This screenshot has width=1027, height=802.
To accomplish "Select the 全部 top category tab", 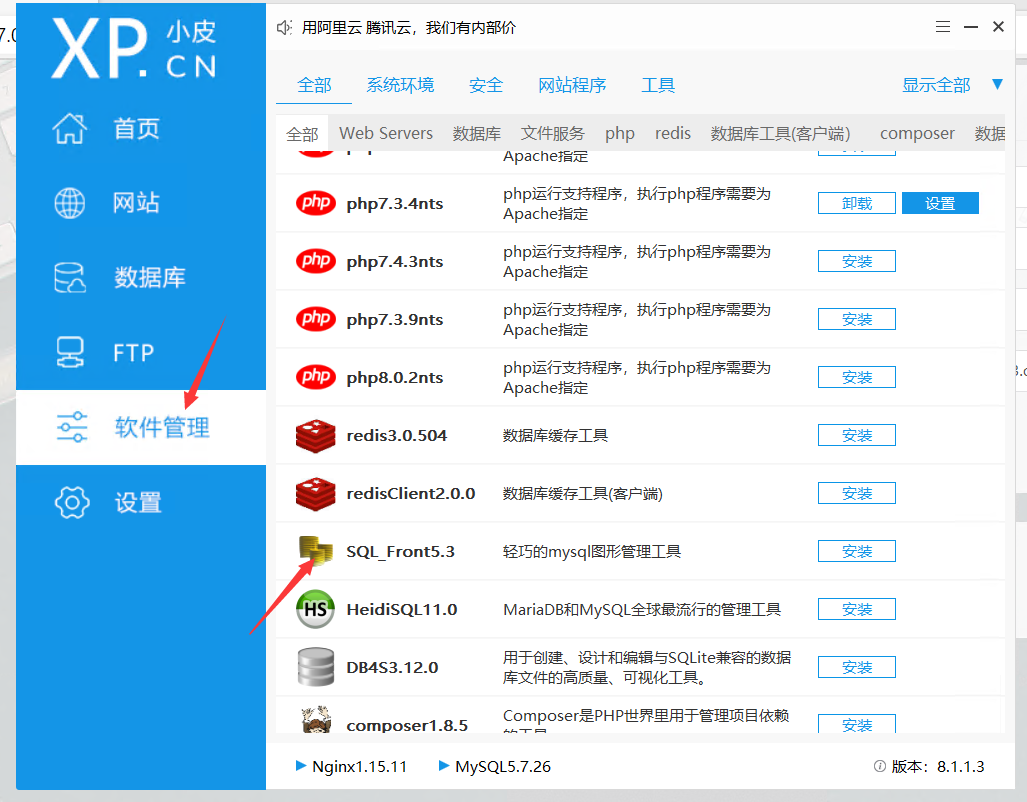I will (x=314, y=85).
